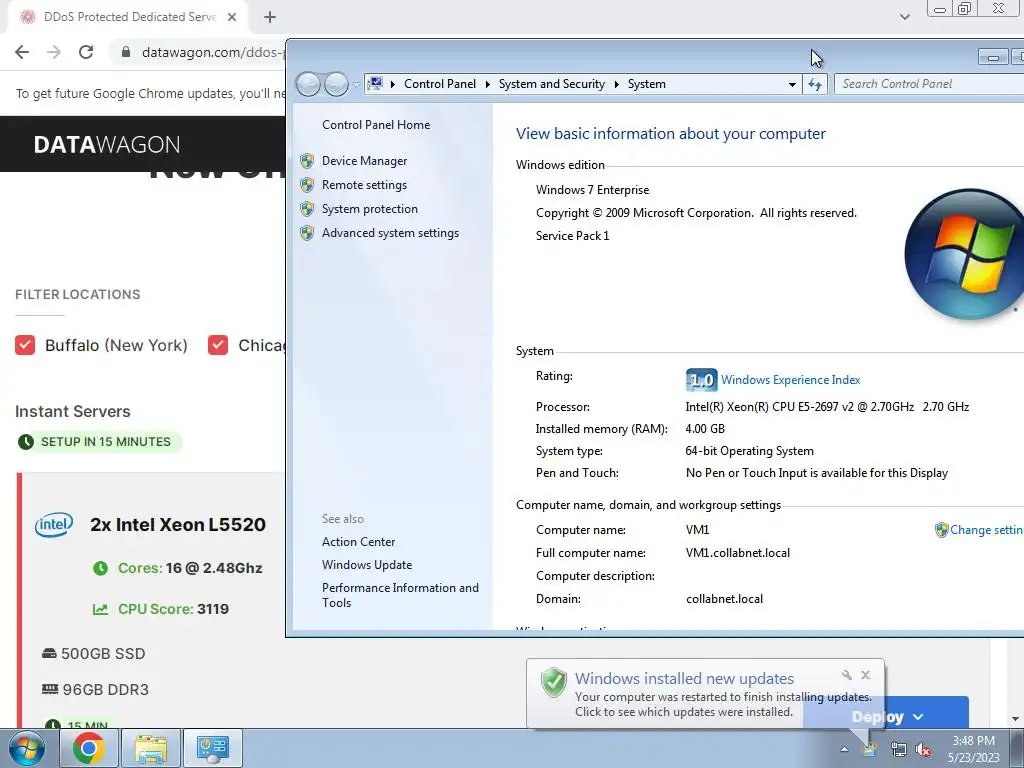Open the address bar history dropdown

tap(792, 84)
